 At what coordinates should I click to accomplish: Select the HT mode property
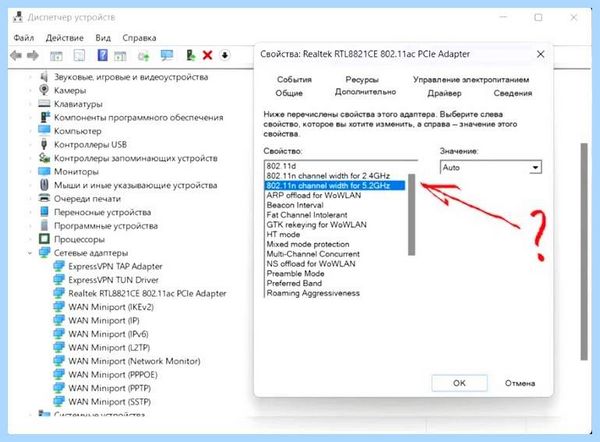click(x=283, y=234)
